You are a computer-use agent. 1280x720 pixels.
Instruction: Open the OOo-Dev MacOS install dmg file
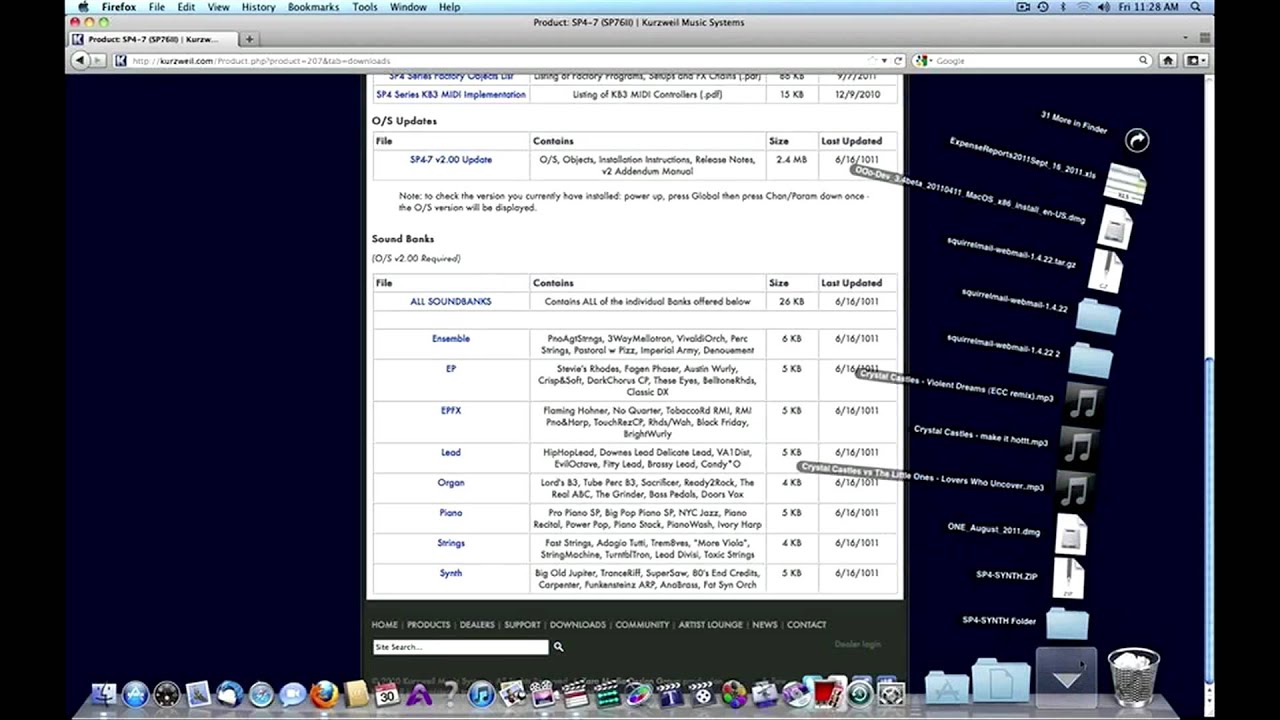[x=1114, y=227]
